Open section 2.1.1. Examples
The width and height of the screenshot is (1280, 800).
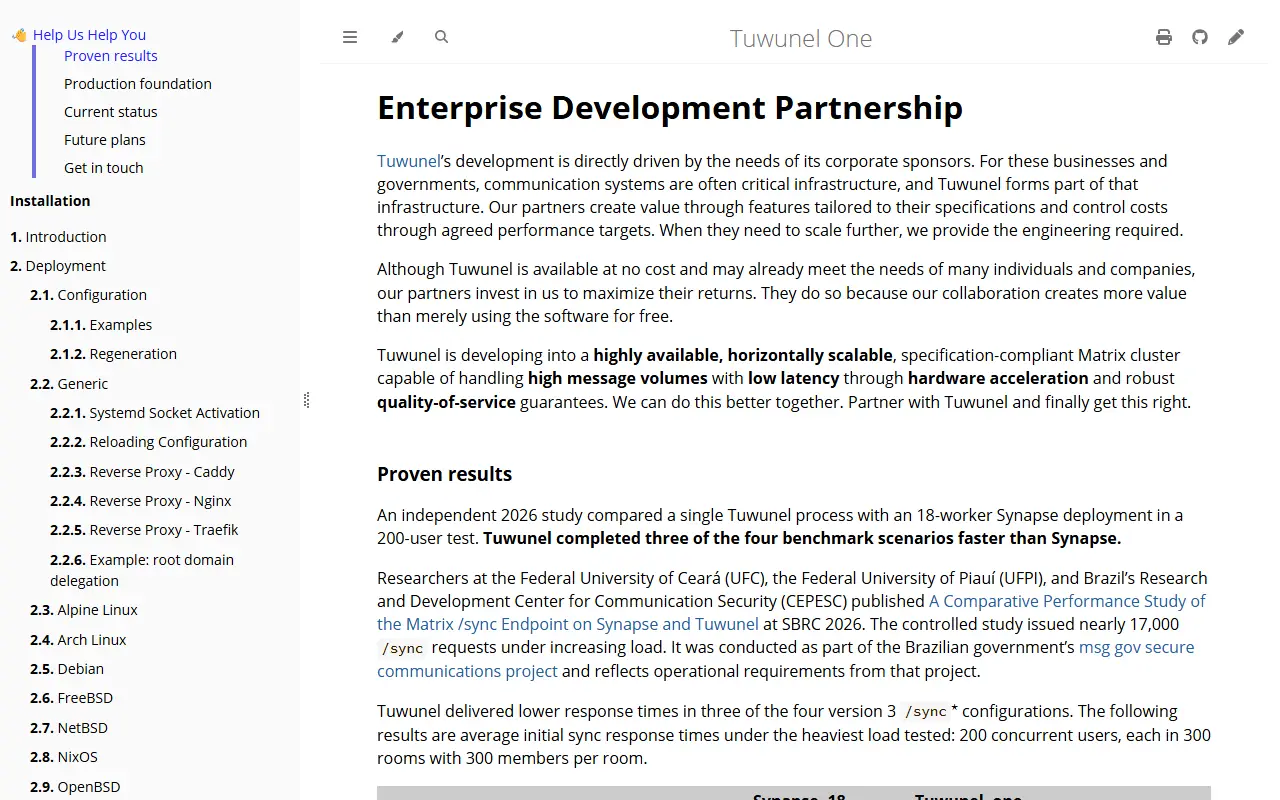click(x=101, y=325)
